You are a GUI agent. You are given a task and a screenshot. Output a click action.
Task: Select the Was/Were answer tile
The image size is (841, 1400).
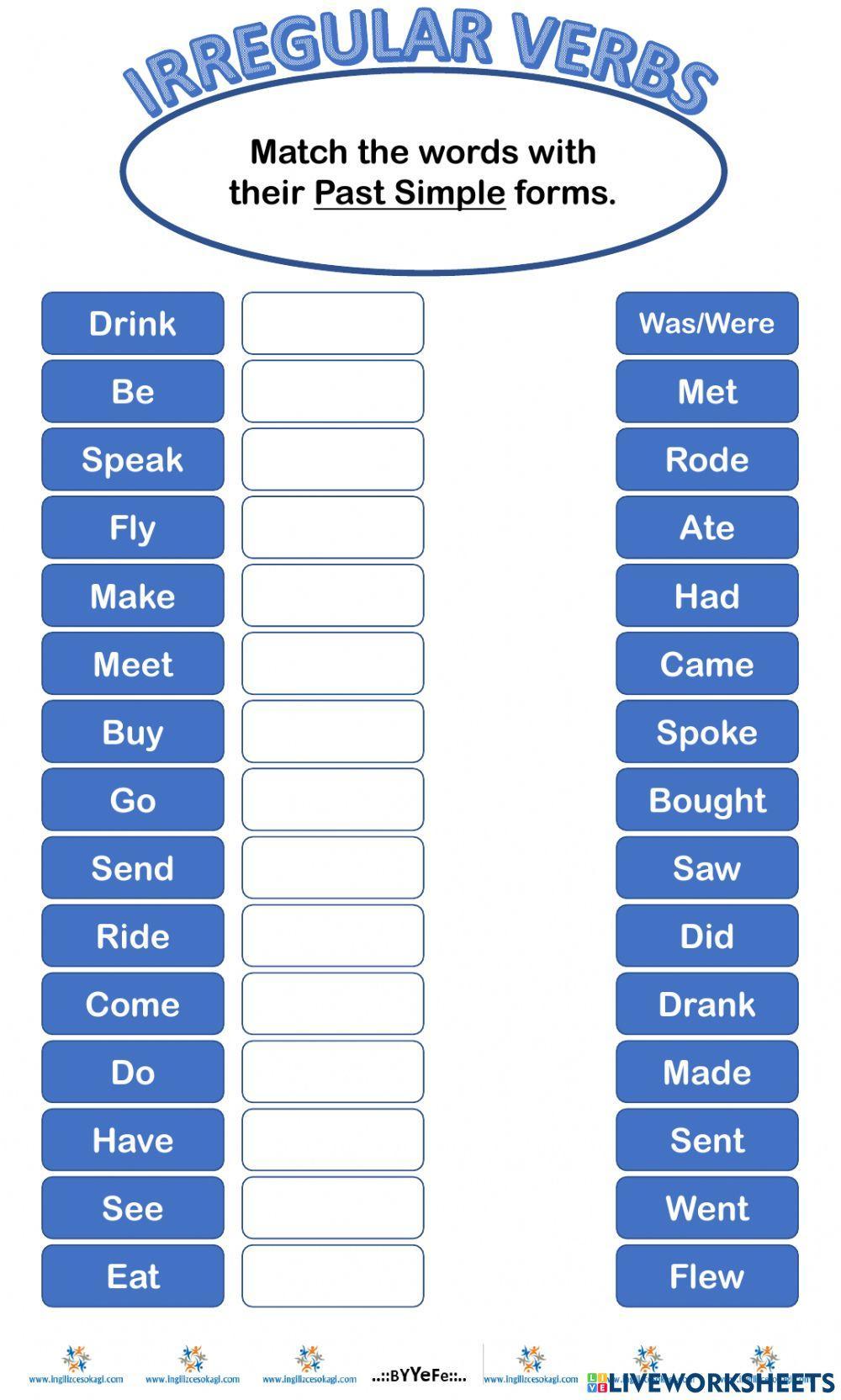click(706, 323)
